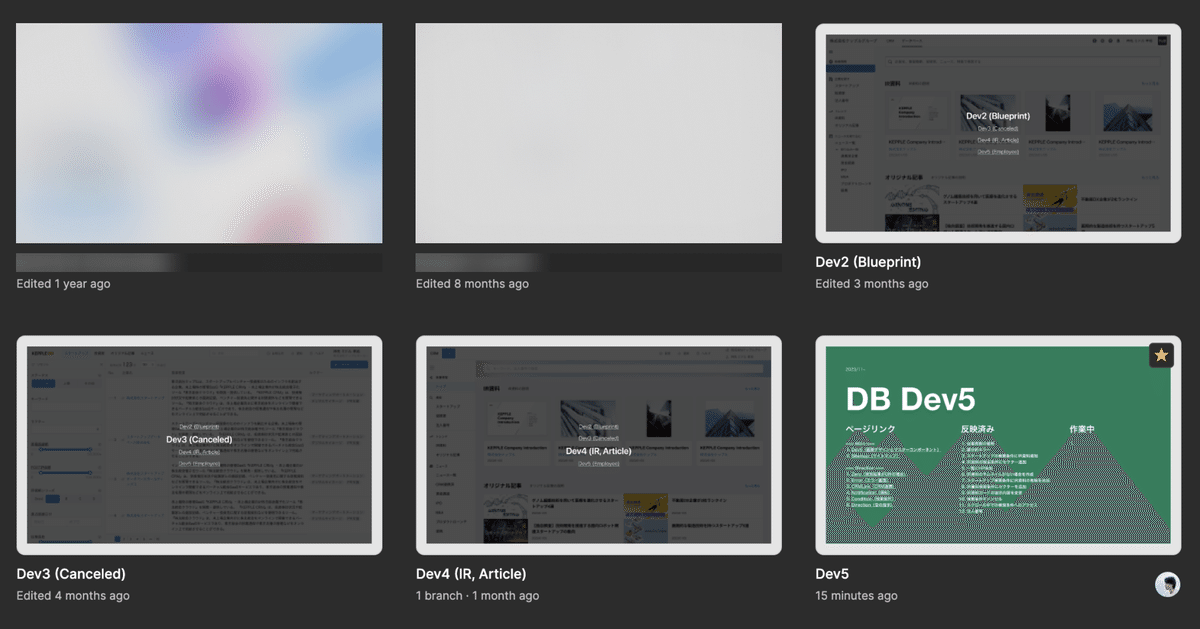Toggle the star favorite icon on Dev5
This screenshot has height=629, width=1200.
coord(1161,355)
